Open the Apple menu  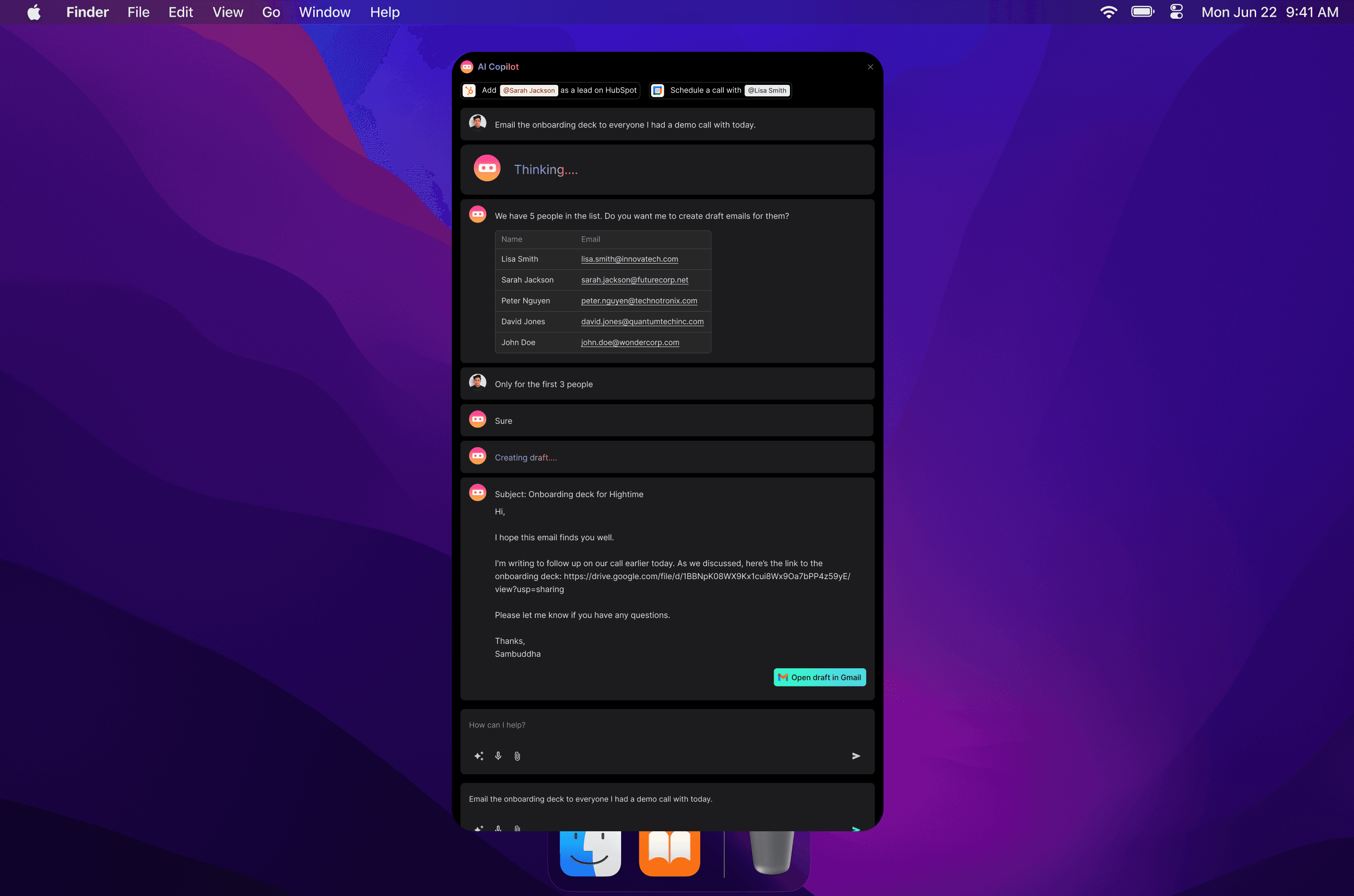click(x=34, y=12)
